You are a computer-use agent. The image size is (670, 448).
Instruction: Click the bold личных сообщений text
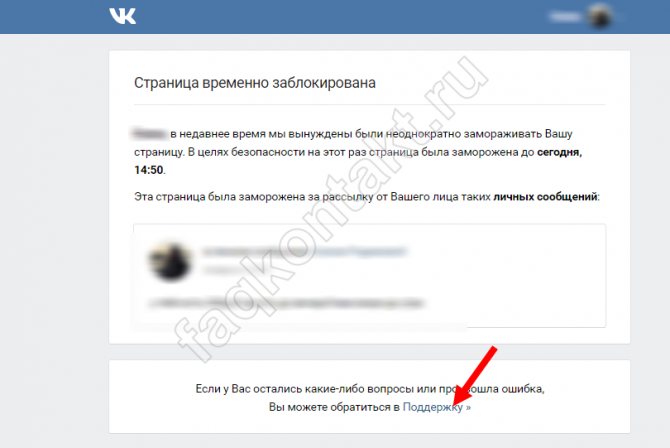point(545,197)
